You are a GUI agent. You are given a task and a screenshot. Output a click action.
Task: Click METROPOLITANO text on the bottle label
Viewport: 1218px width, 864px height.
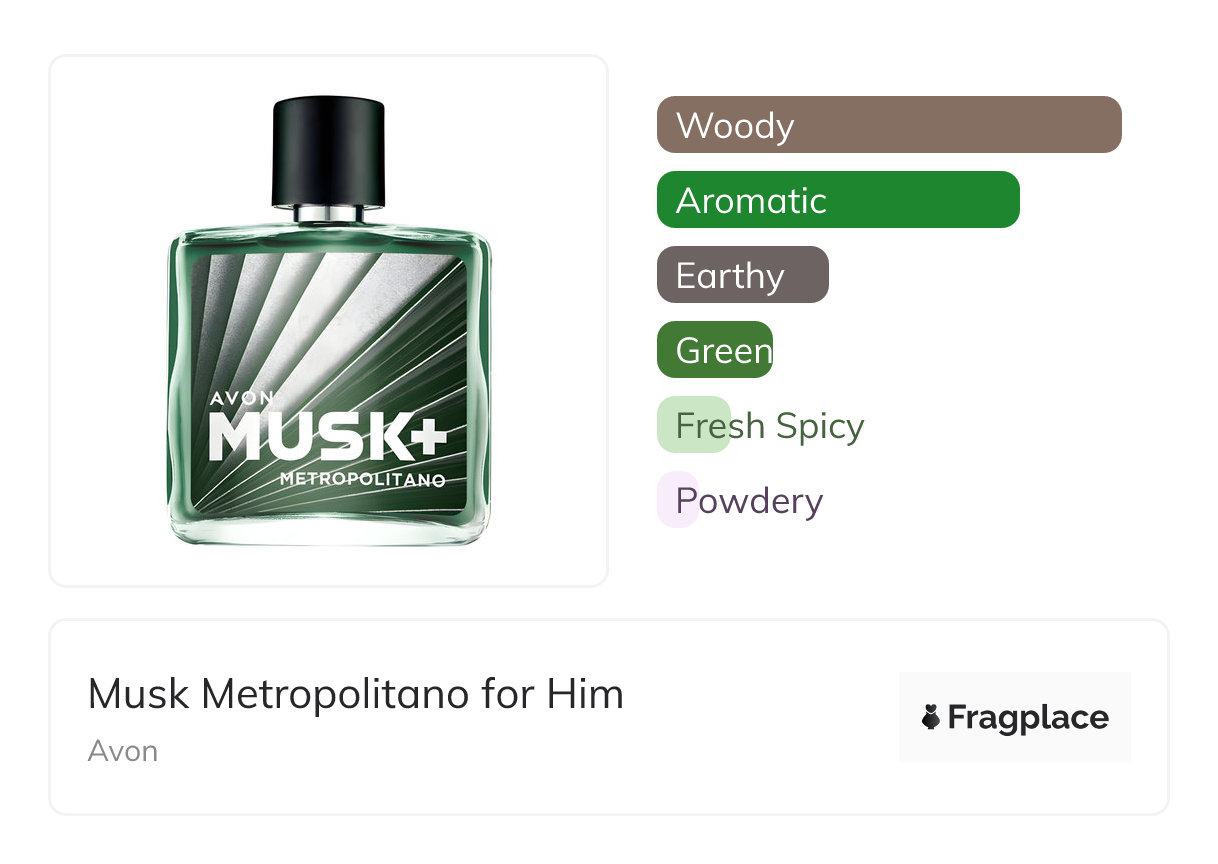coord(362,480)
